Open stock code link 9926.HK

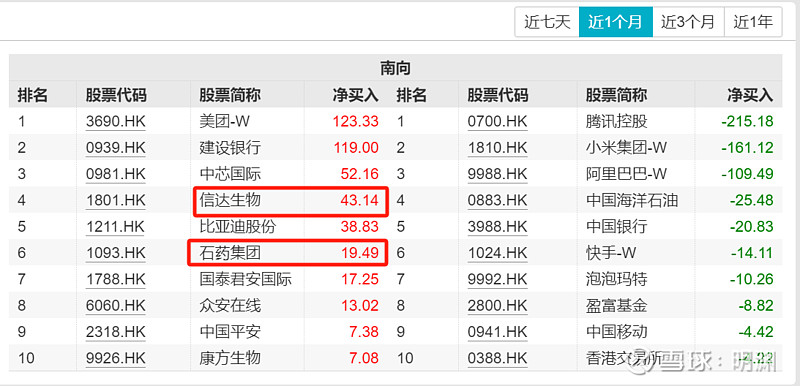[x=116, y=358]
